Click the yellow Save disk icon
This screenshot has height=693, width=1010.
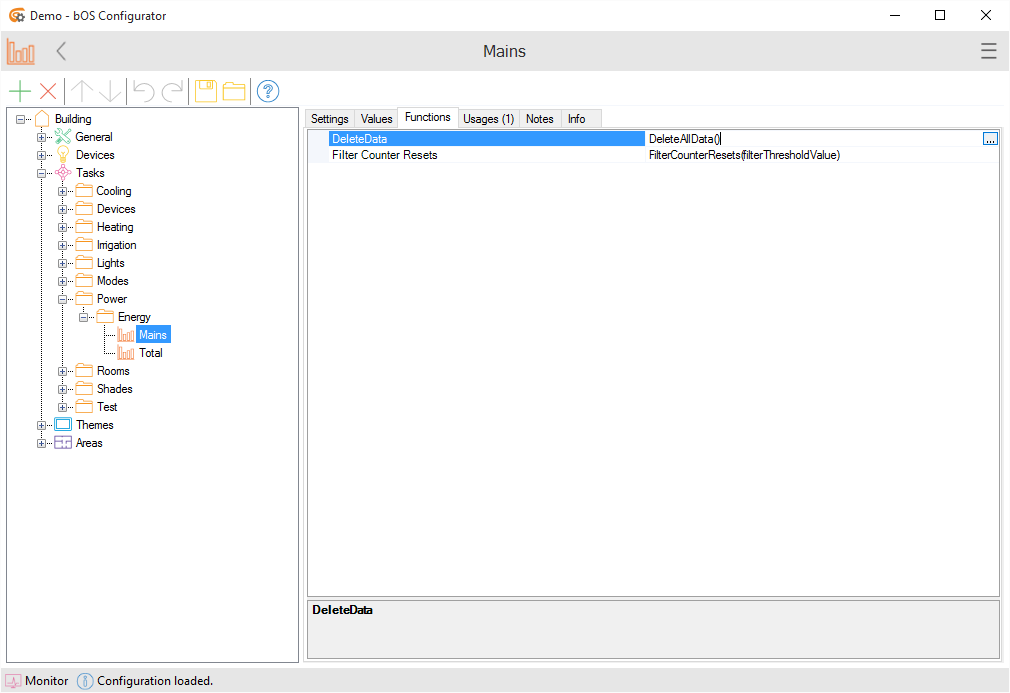(x=206, y=92)
